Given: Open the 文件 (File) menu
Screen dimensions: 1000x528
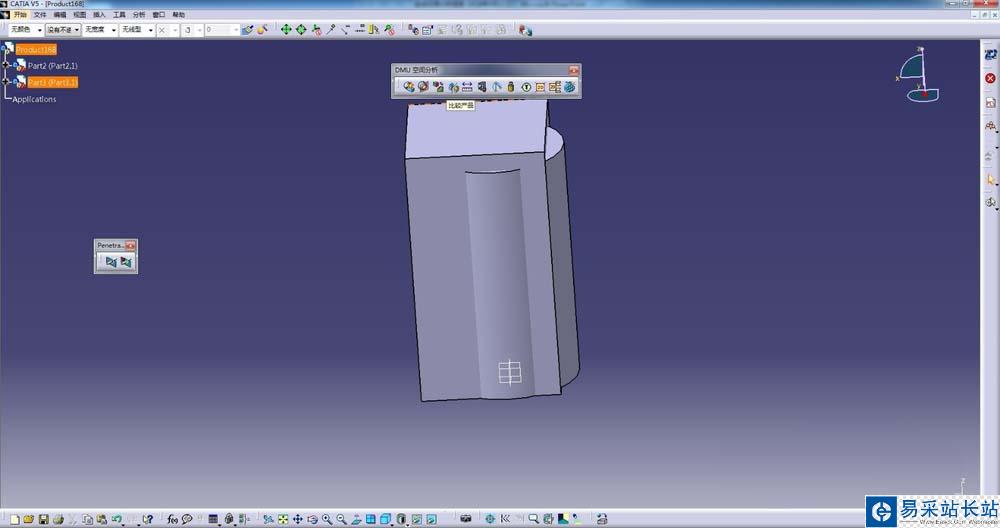Looking at the screenshot, I should coord(40,14).
